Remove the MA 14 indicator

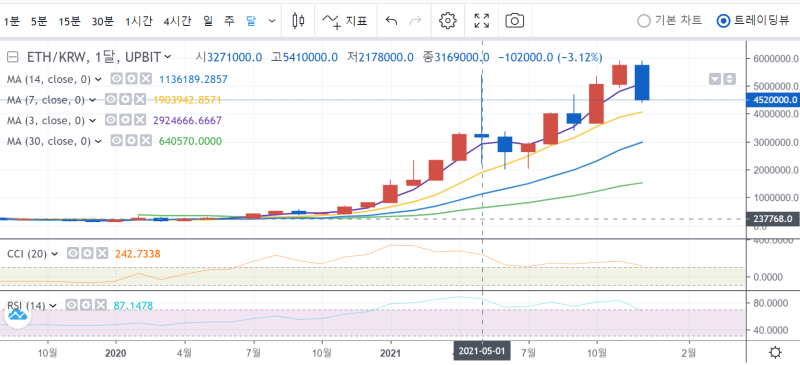145,79
